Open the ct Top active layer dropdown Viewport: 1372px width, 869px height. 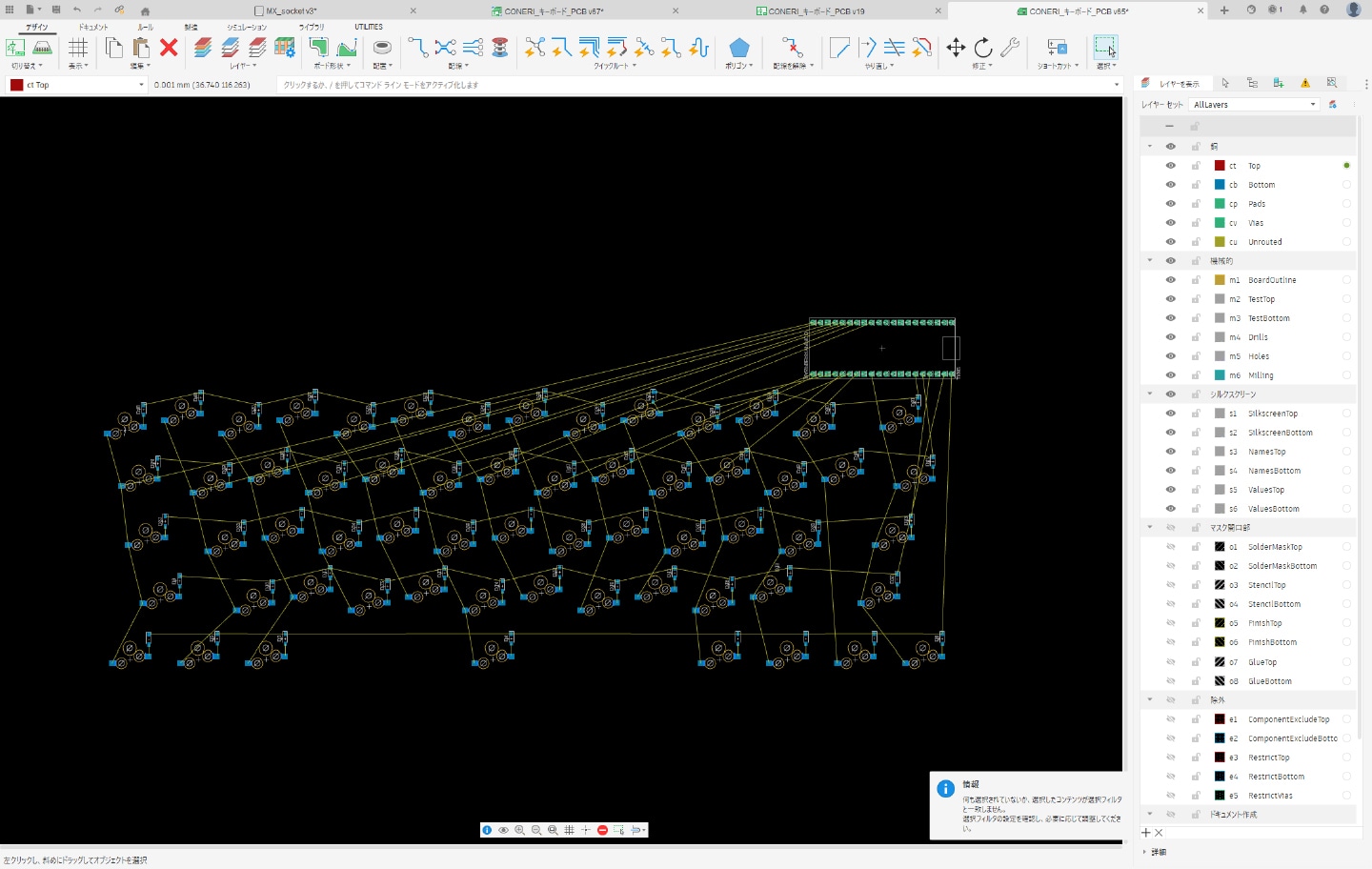(x=76, y=85)
